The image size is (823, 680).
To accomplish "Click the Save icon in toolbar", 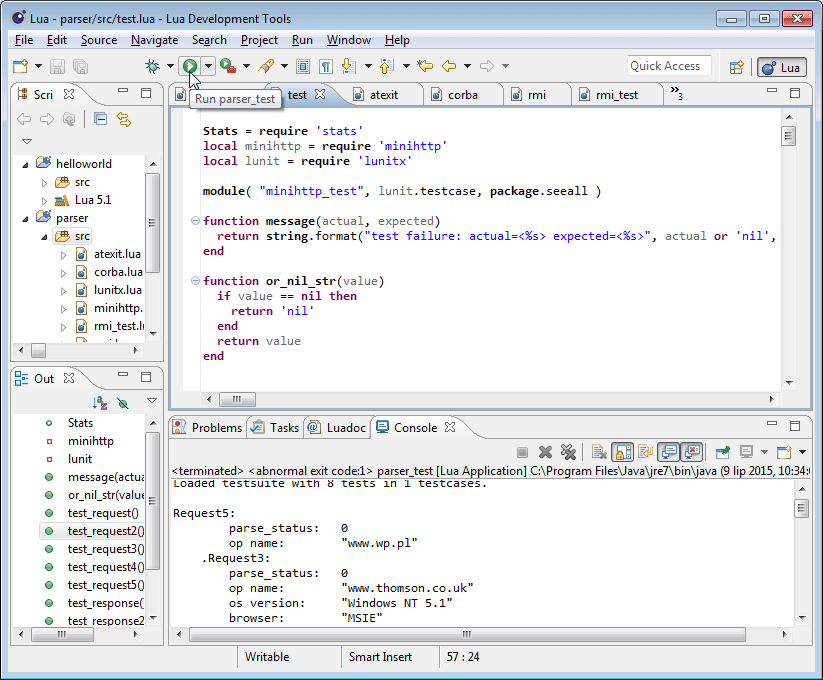I will 57,66.
